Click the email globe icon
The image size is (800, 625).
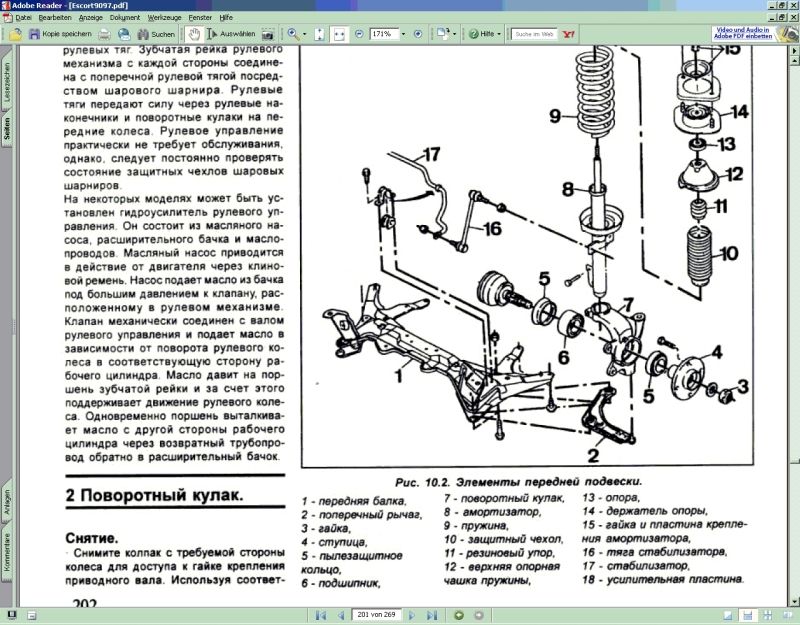coord(124,34)
